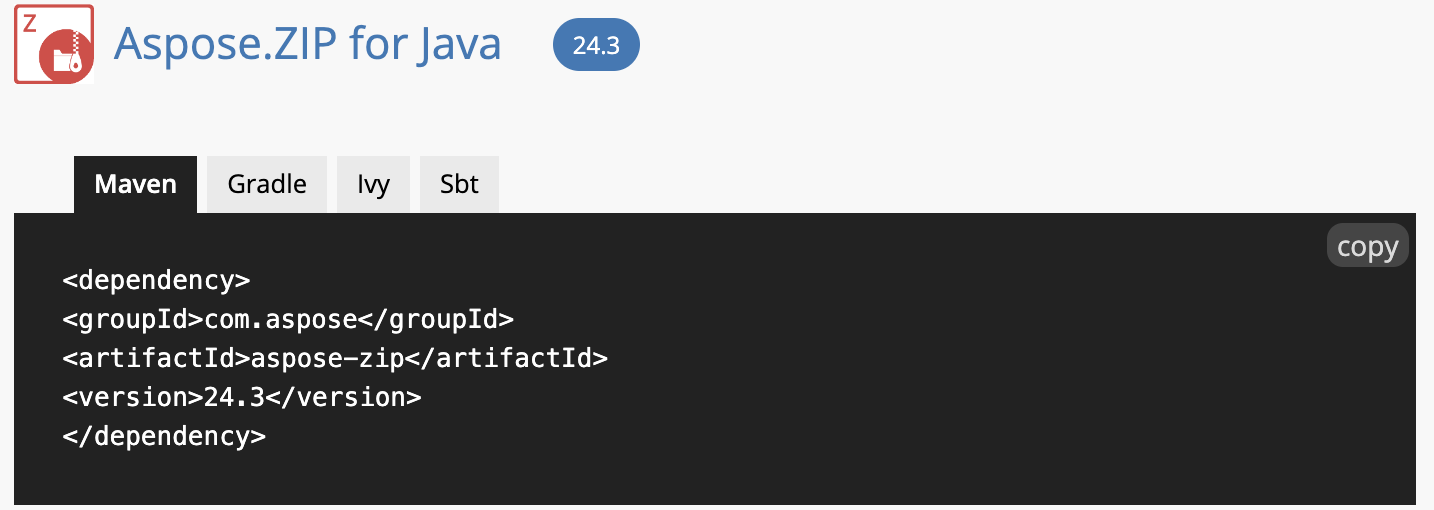
Task: Click the blue 24.3 version badge
Action: coord(596,45)
